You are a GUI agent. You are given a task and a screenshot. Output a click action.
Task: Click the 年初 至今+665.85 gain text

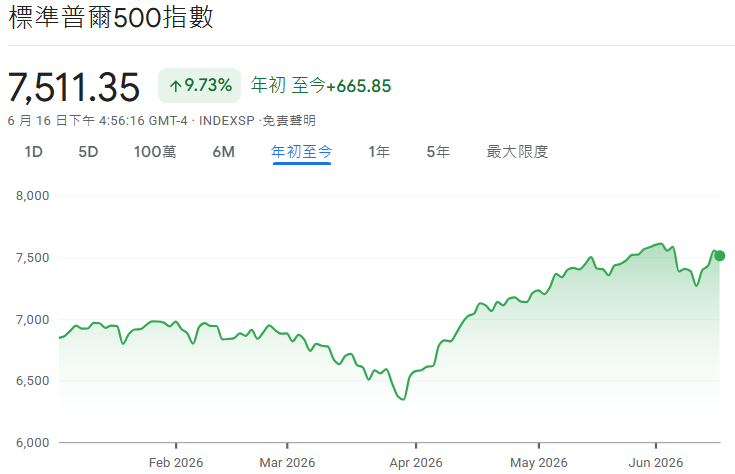click(x=321, y=85)
